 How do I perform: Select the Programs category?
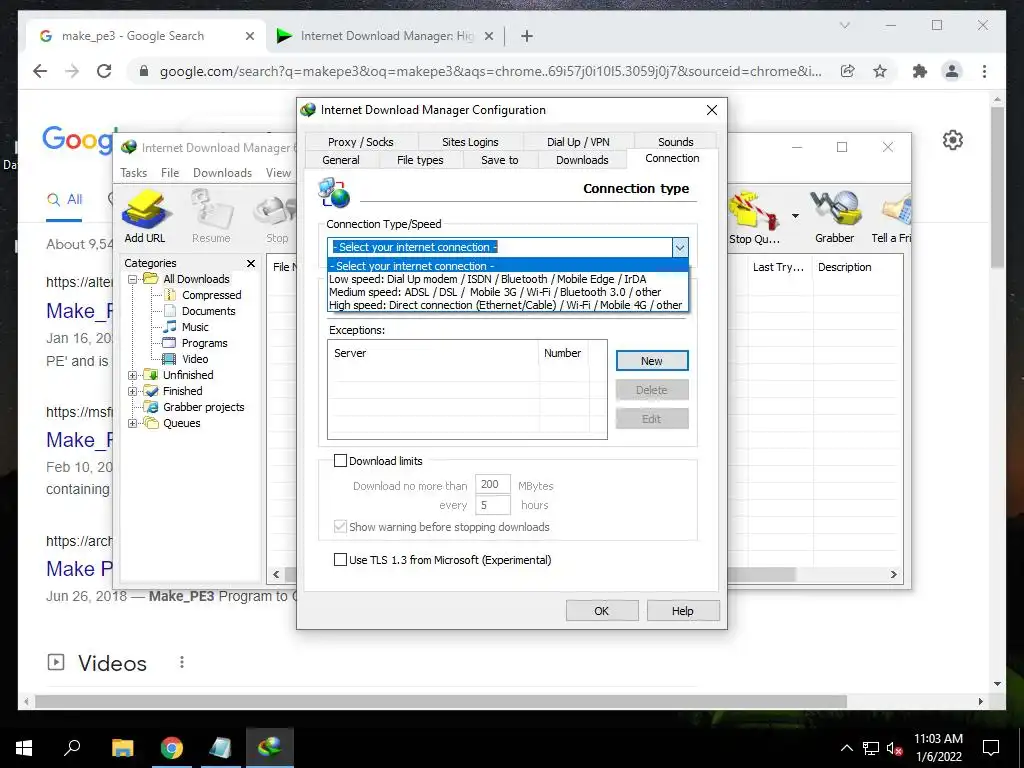pos(204,344)
